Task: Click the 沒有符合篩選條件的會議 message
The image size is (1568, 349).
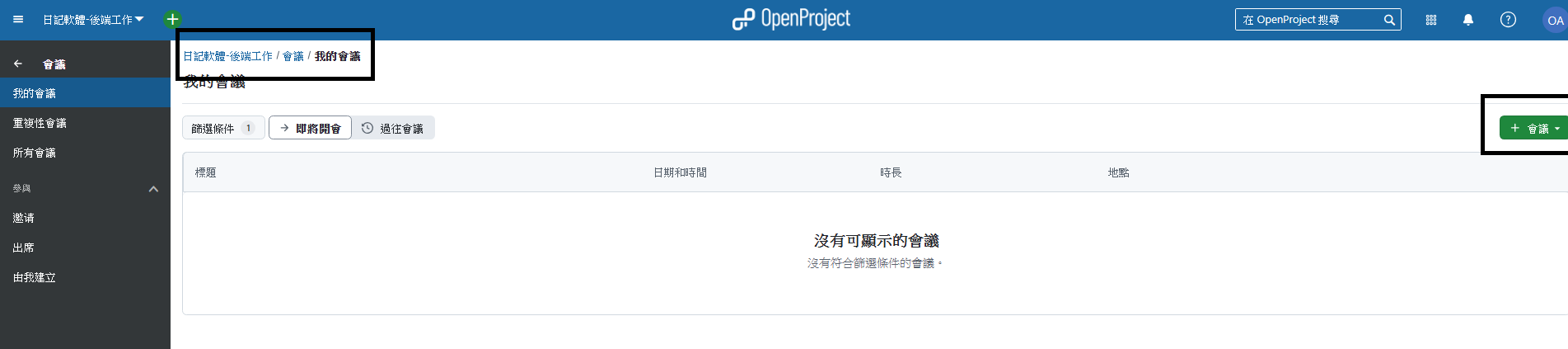Action: pos(874,263)
